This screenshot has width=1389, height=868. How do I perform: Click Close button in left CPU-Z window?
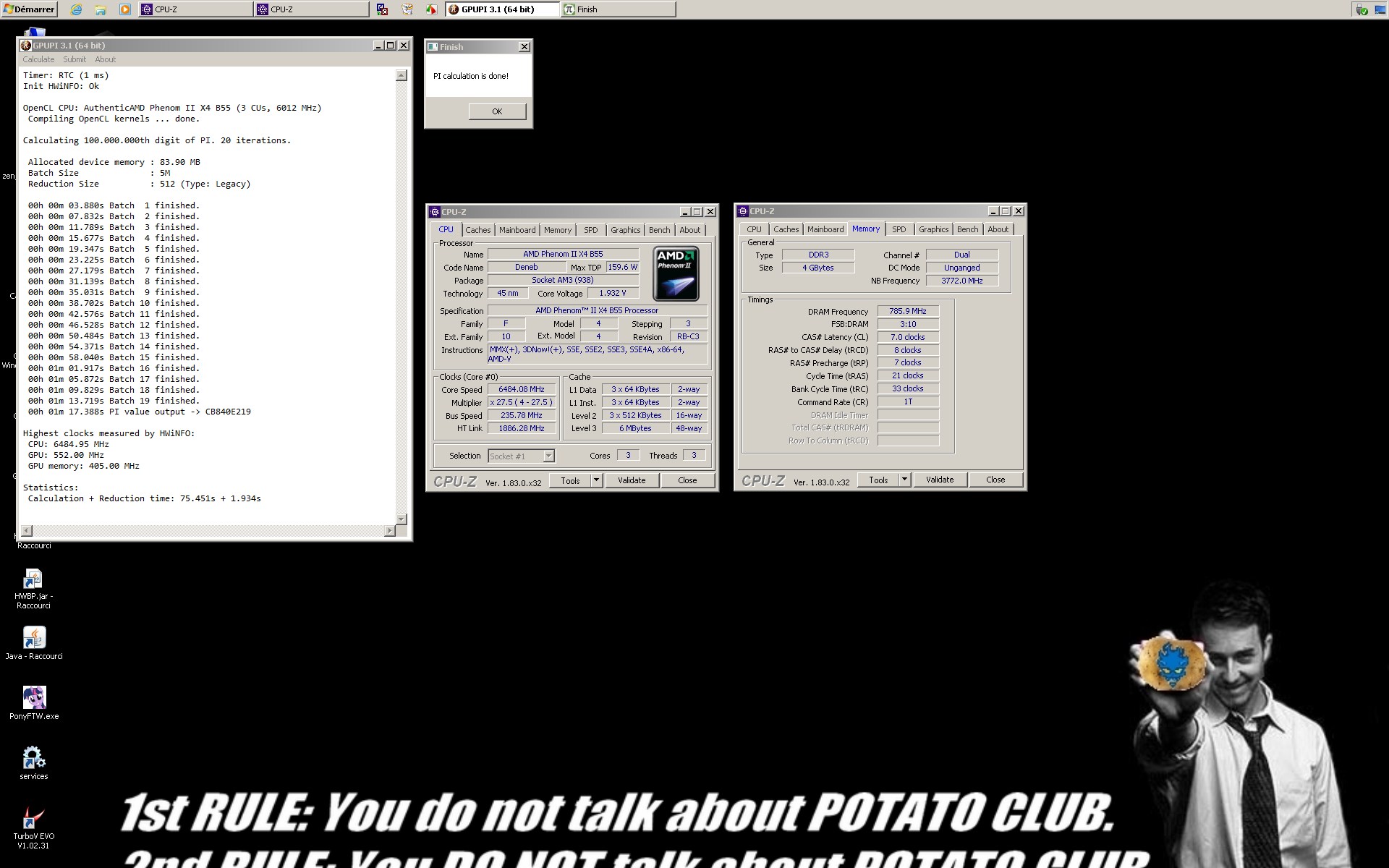688,480
